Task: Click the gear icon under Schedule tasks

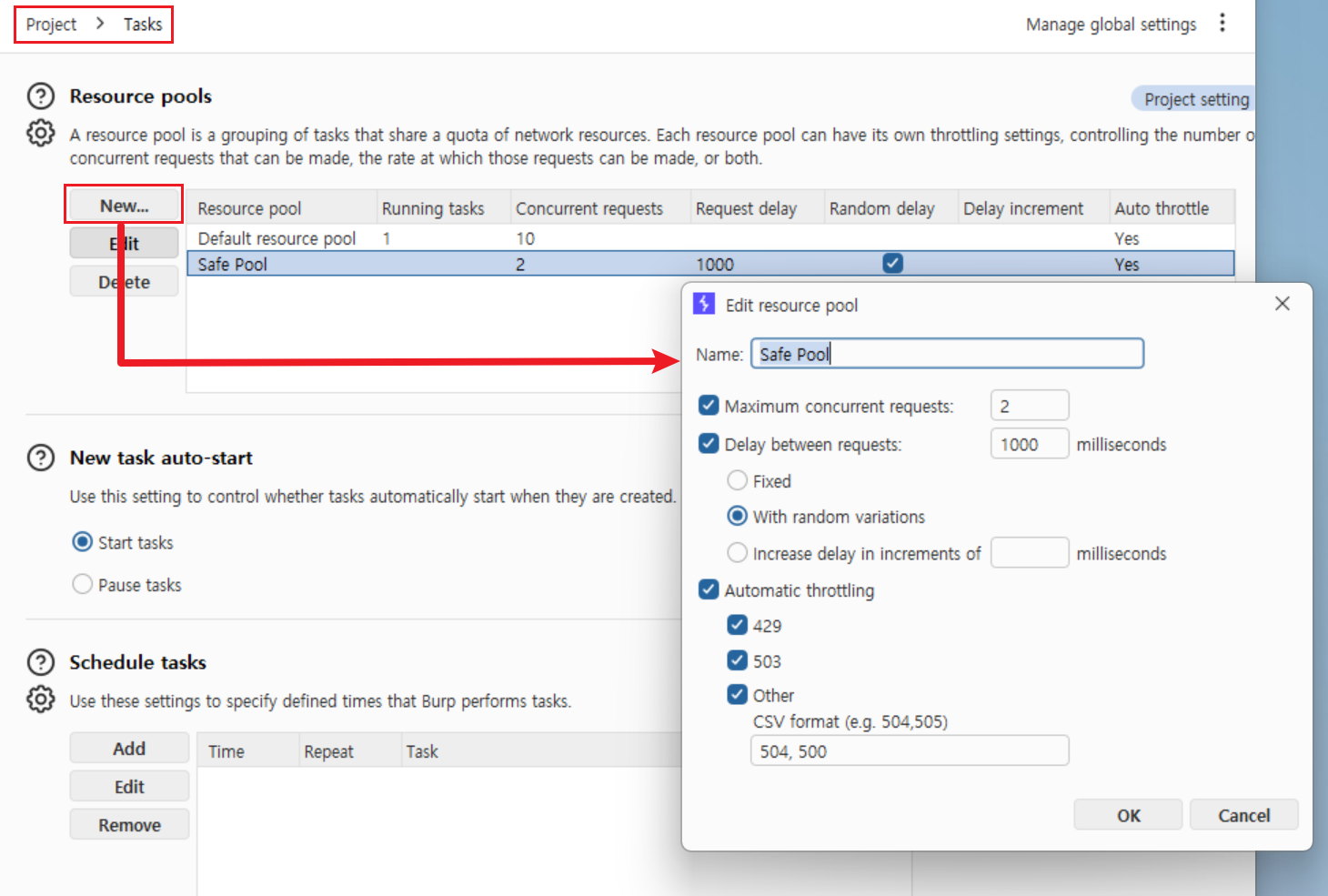Action: click(40, 700)
